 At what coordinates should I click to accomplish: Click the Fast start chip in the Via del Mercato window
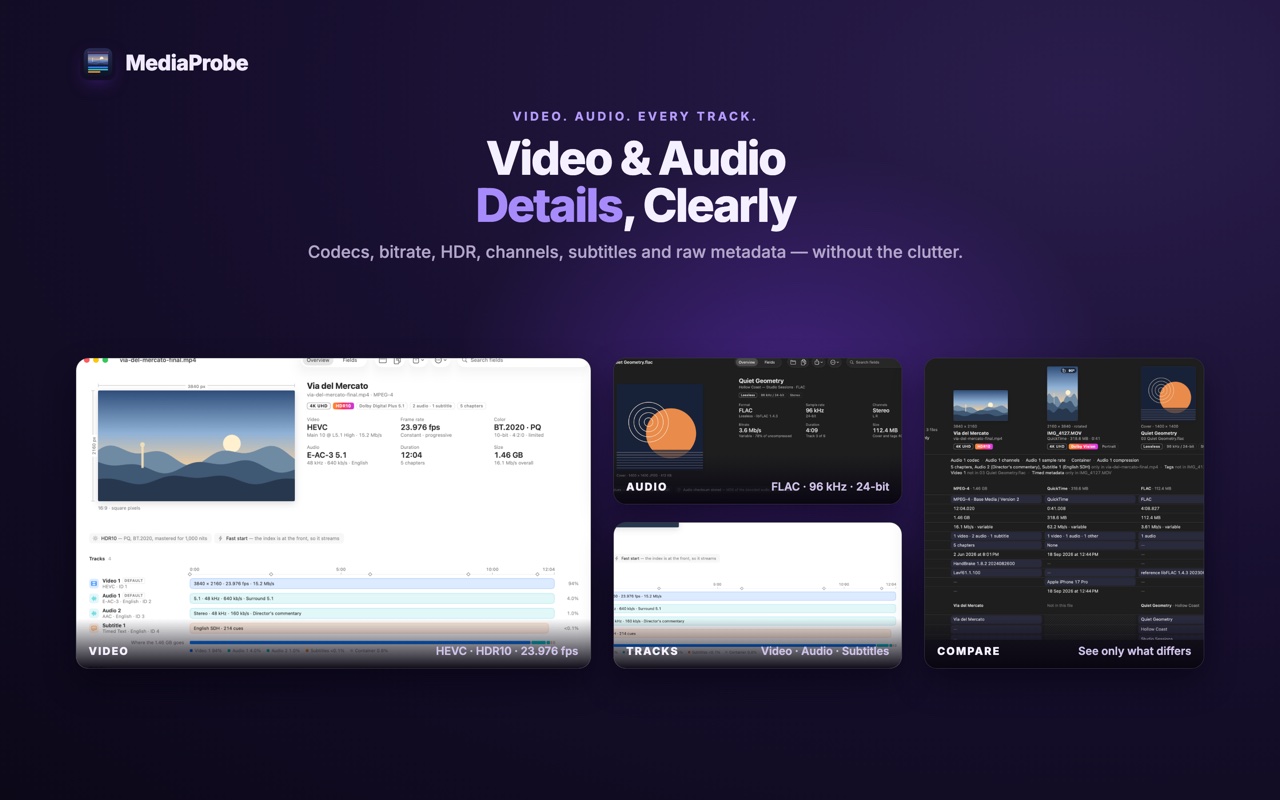[279, 538]
